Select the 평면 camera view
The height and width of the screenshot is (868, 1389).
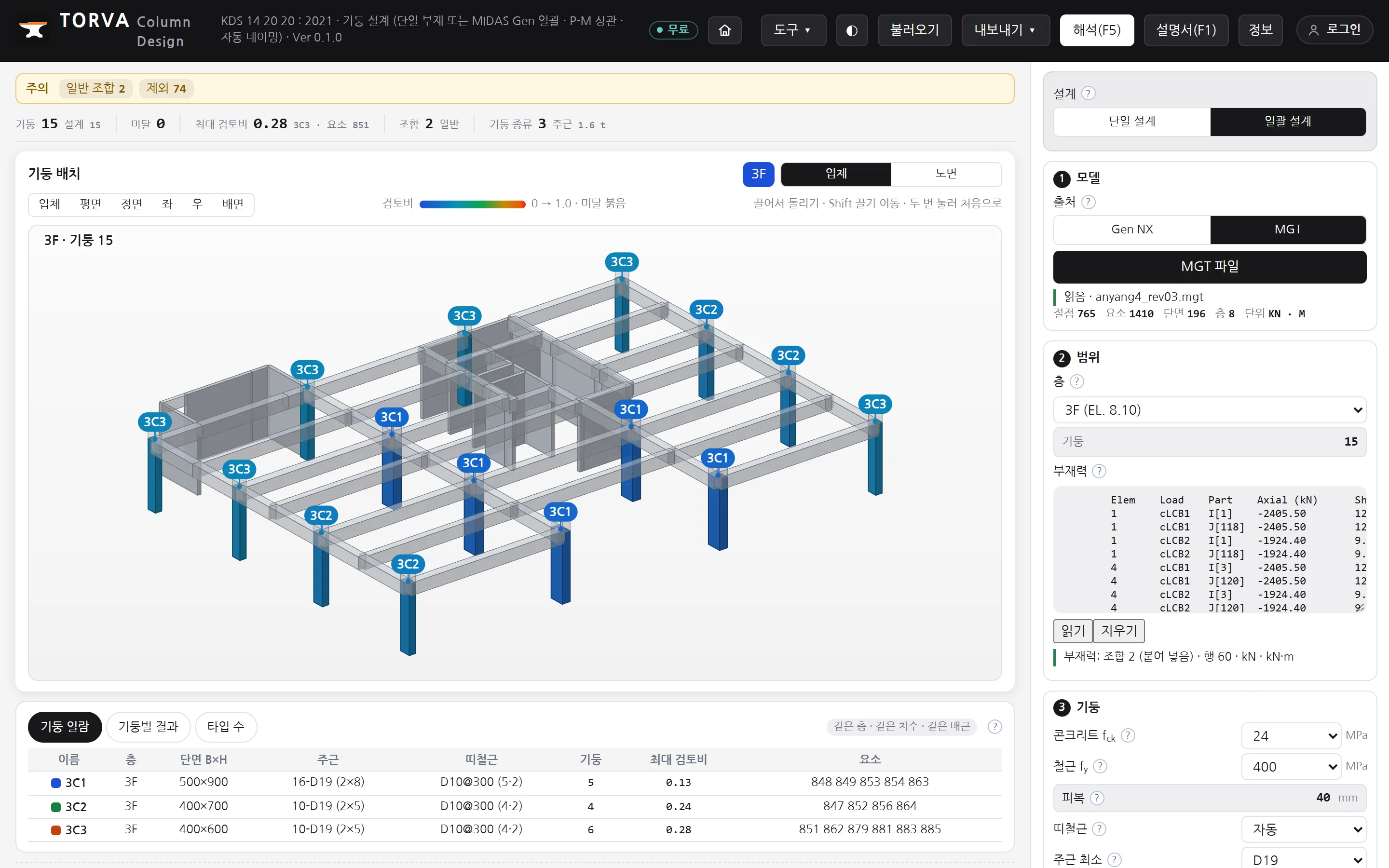coord(90,204)
